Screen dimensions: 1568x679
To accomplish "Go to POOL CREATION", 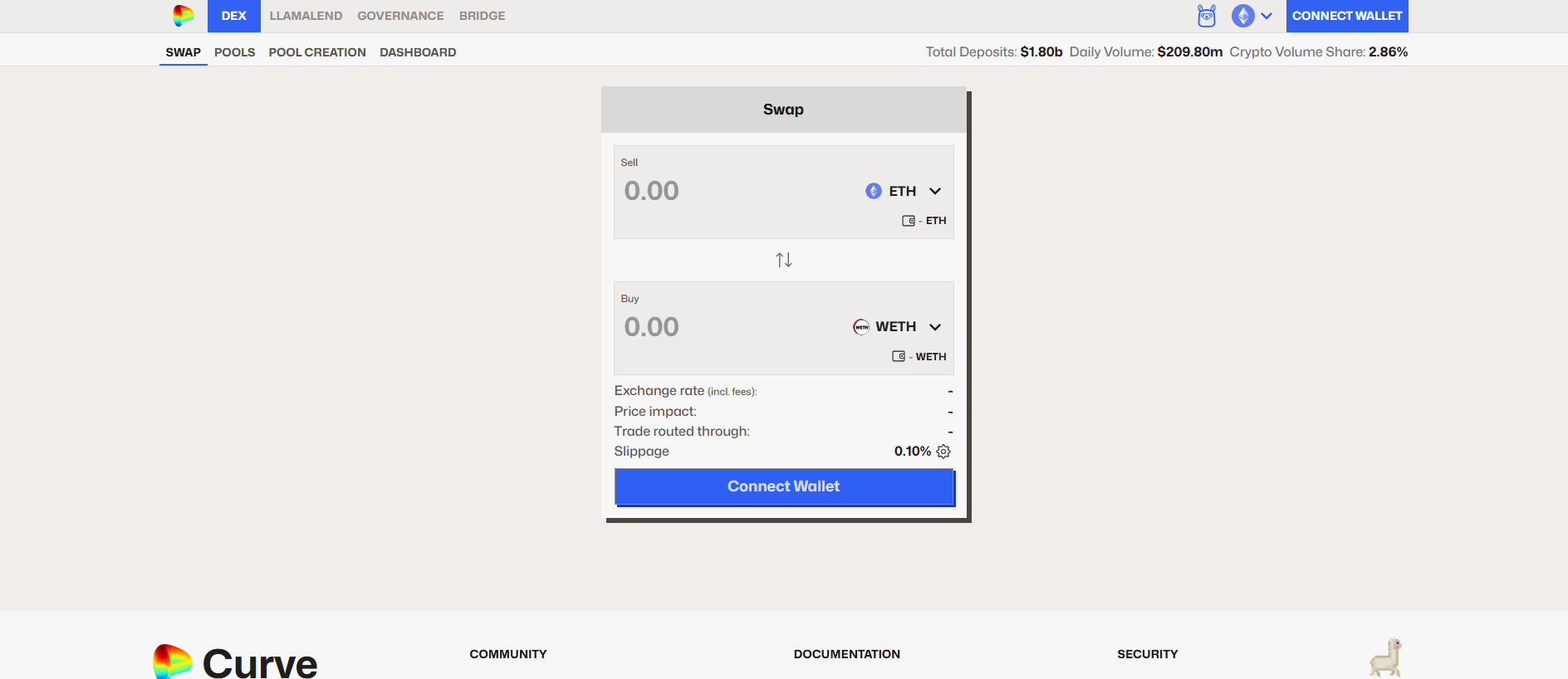I will click(317, 52).
